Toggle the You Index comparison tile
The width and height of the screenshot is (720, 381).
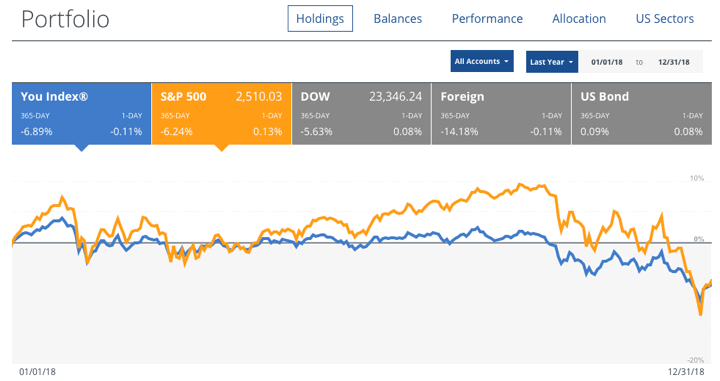81,114
